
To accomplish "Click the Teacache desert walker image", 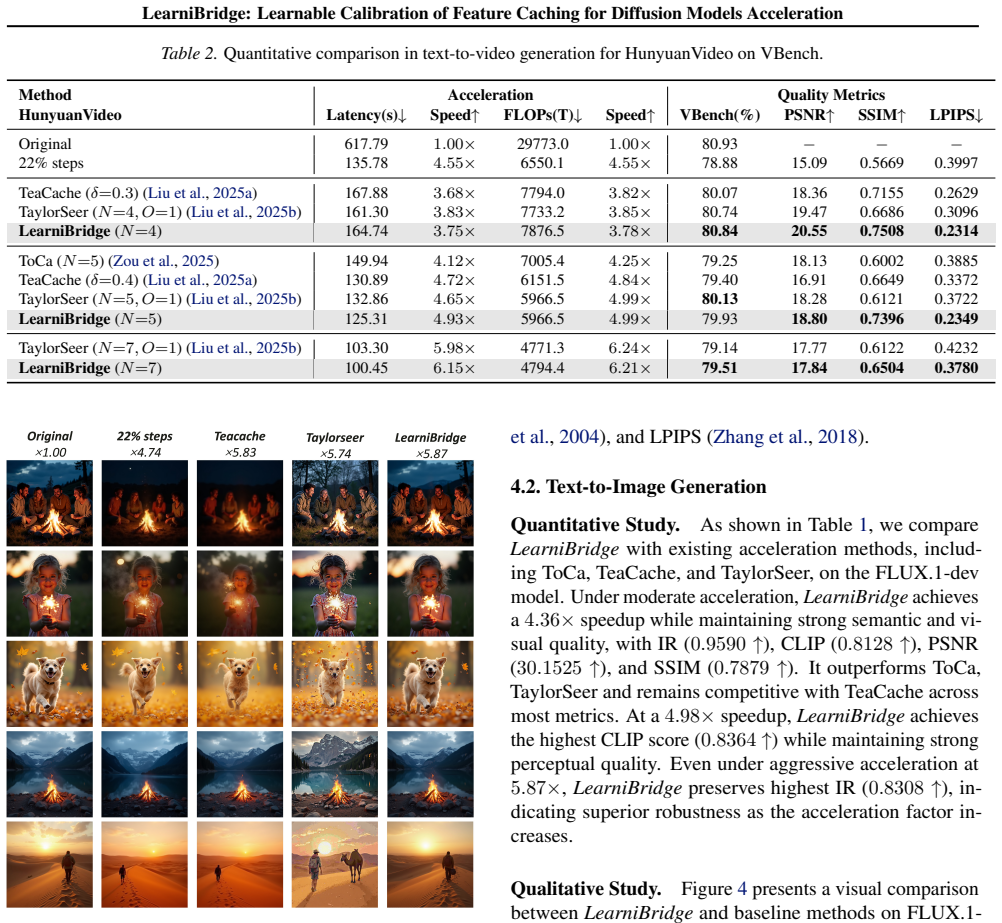I will point(240,865).
